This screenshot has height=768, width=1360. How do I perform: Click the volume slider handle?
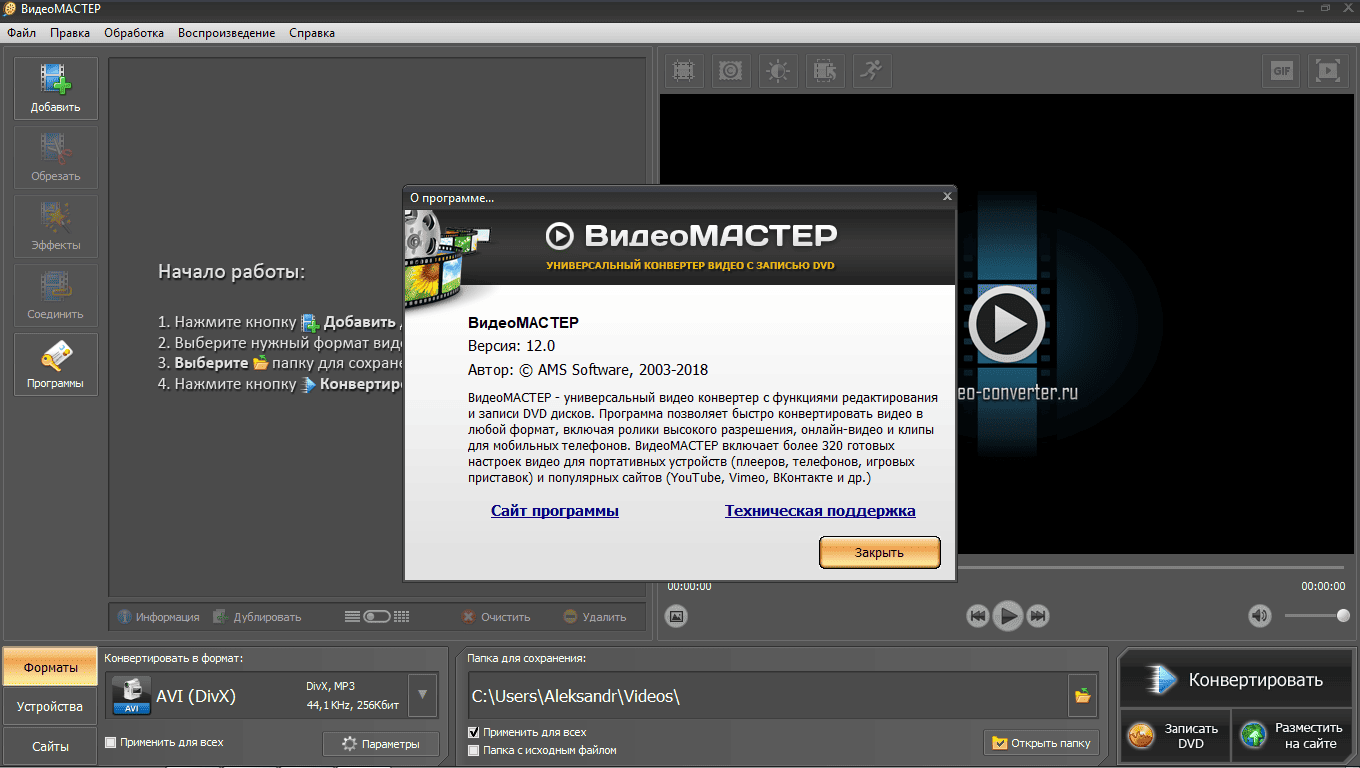[x=1342, y=616]
